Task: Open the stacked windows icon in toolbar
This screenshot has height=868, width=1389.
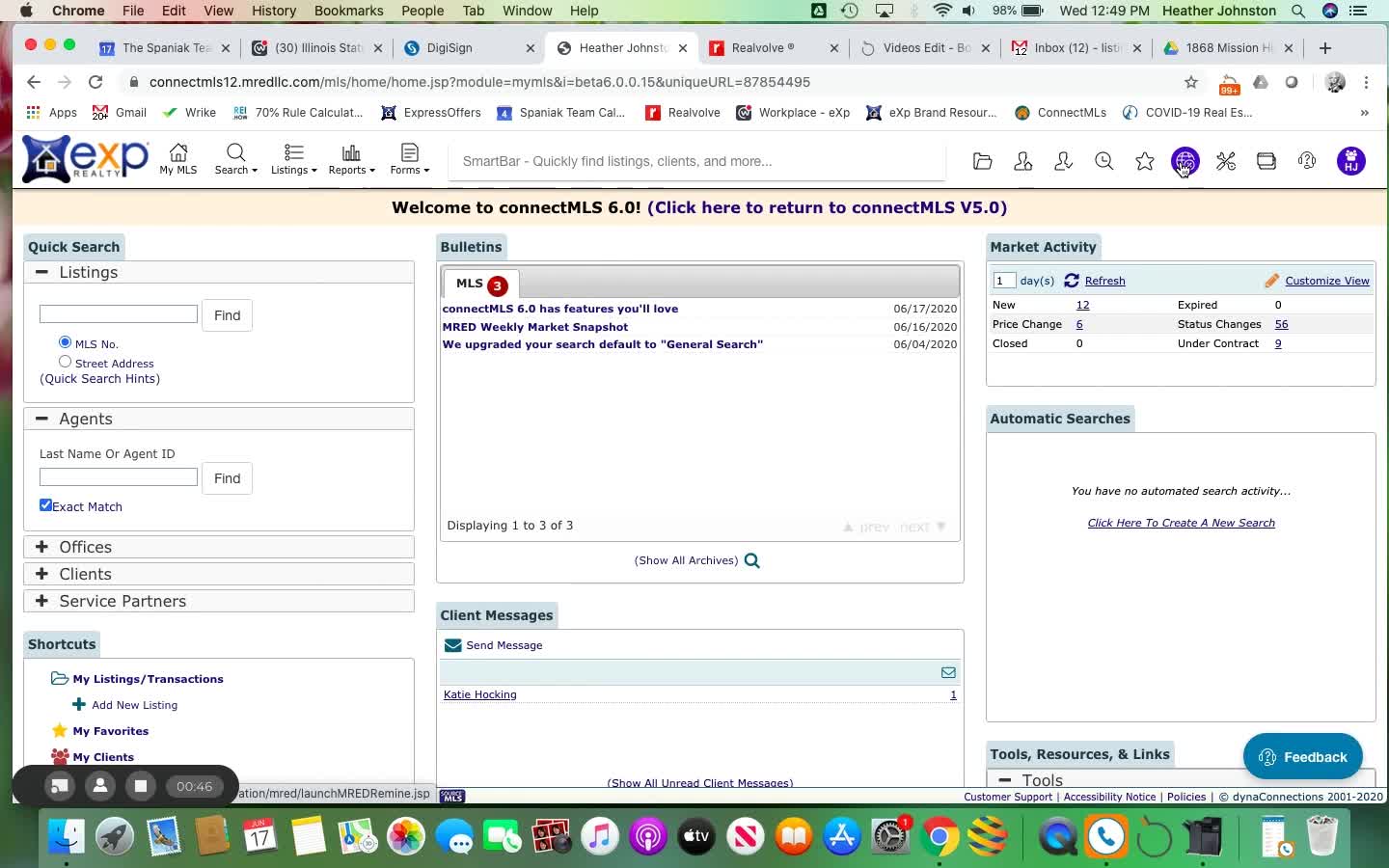Action: (1266, 161)
